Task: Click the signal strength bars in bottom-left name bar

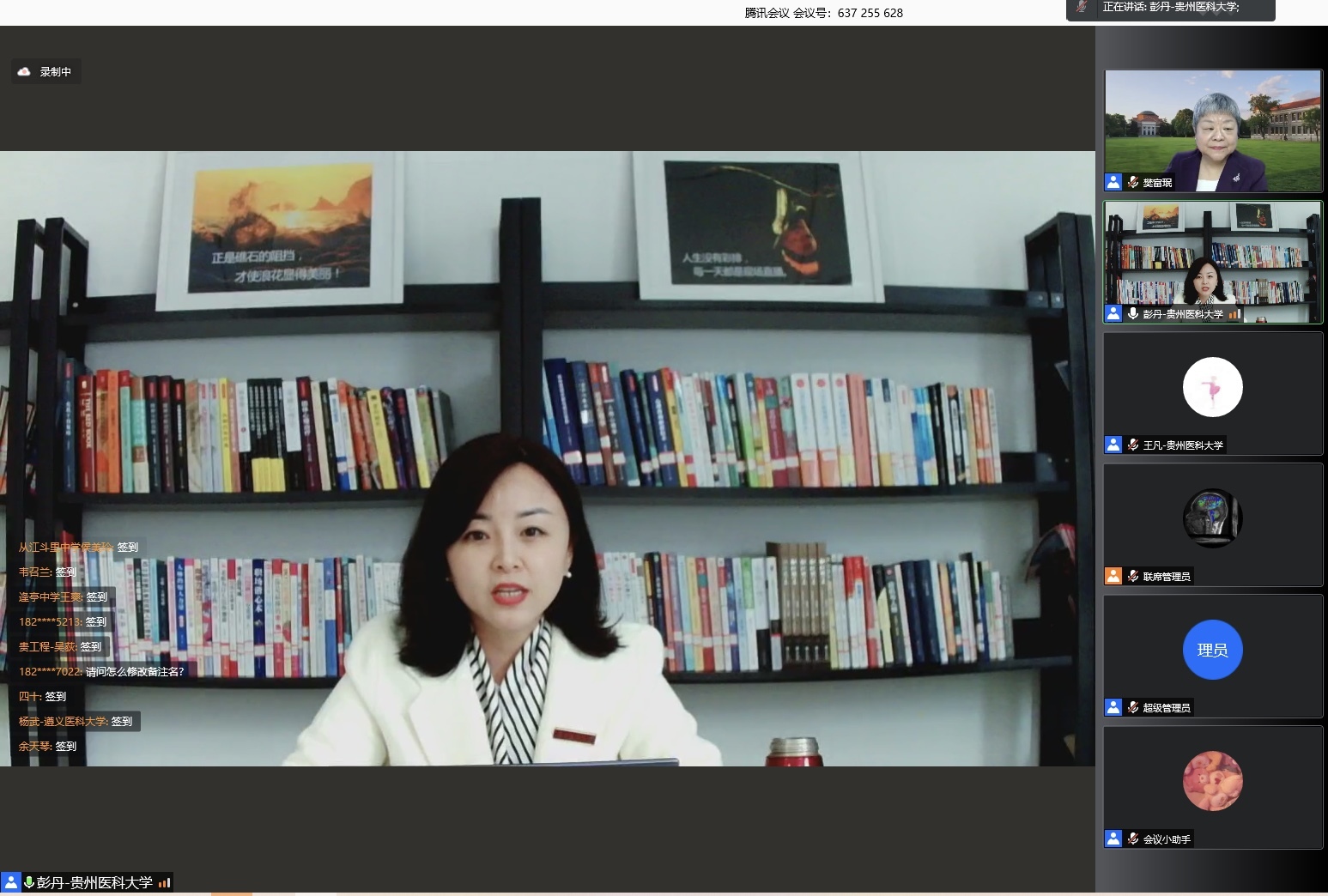Action: [x=164, y=882]
